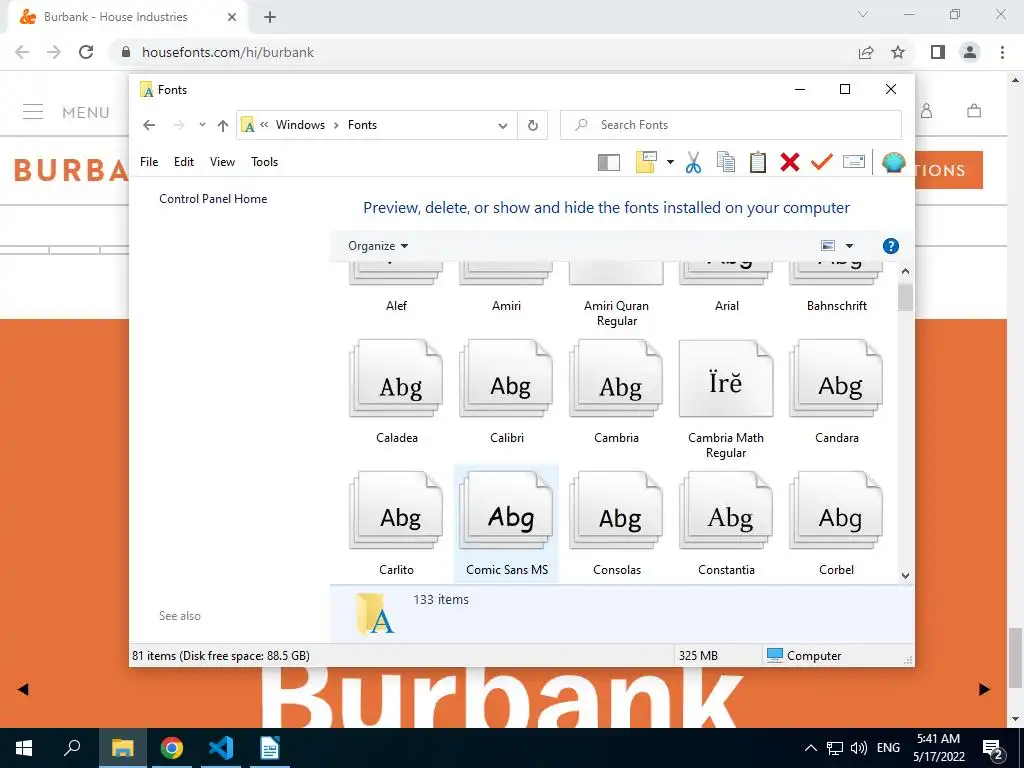The width and height of the screenshot is (1024, 768).
Task: Select the Corbel font
Action: click(836, 524)
